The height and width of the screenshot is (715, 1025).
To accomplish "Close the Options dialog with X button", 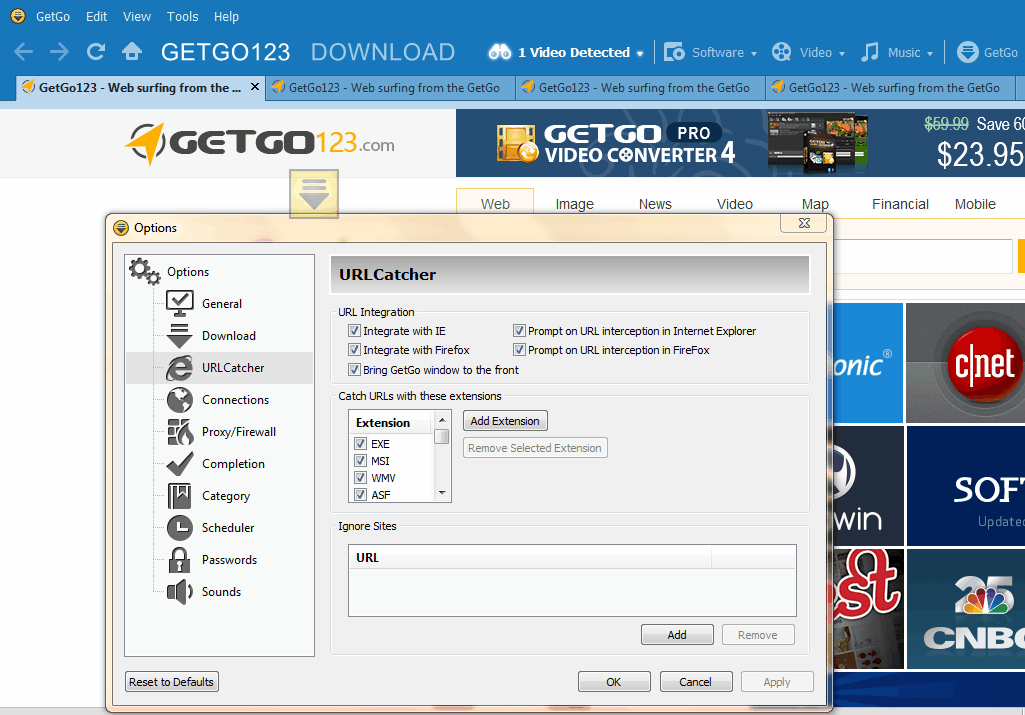I will click(x=804, y=223).
